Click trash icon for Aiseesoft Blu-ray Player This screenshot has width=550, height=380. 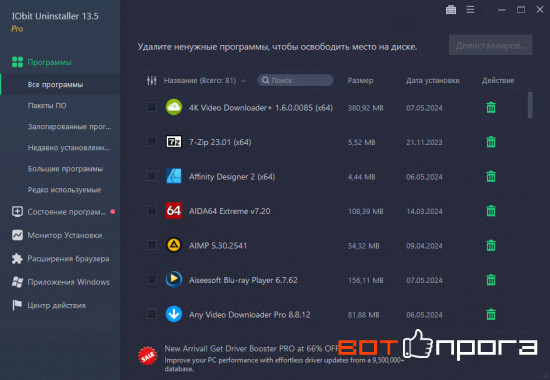[x=491, y=280]
